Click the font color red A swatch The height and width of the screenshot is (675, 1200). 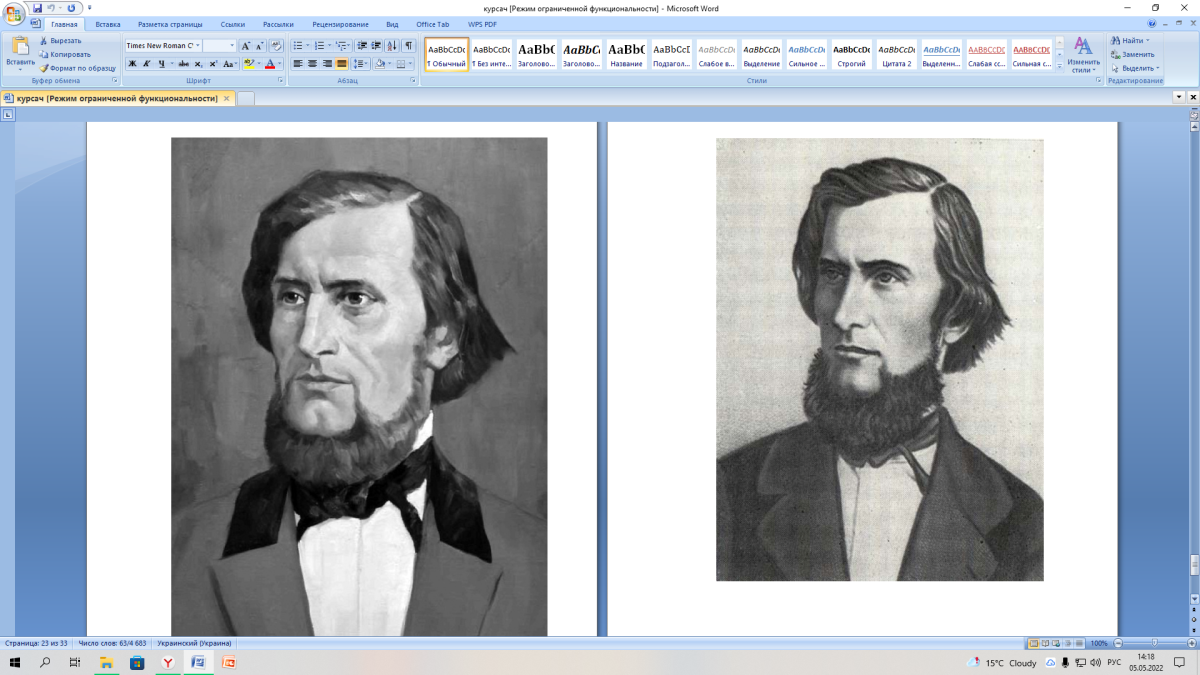pos(270,64)
